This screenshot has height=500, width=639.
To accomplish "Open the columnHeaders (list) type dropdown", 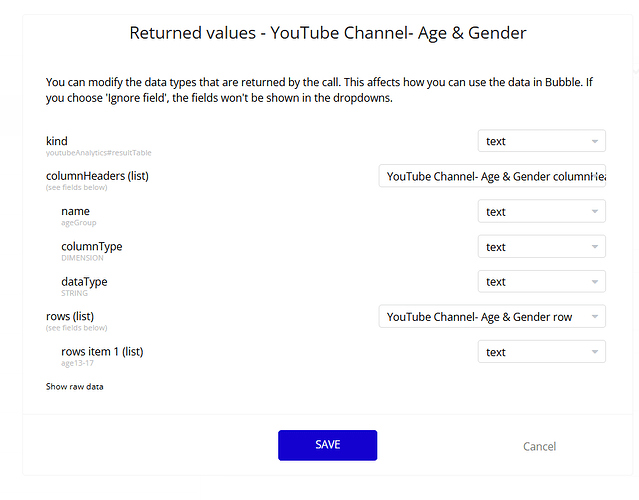I will coord(492,176).
